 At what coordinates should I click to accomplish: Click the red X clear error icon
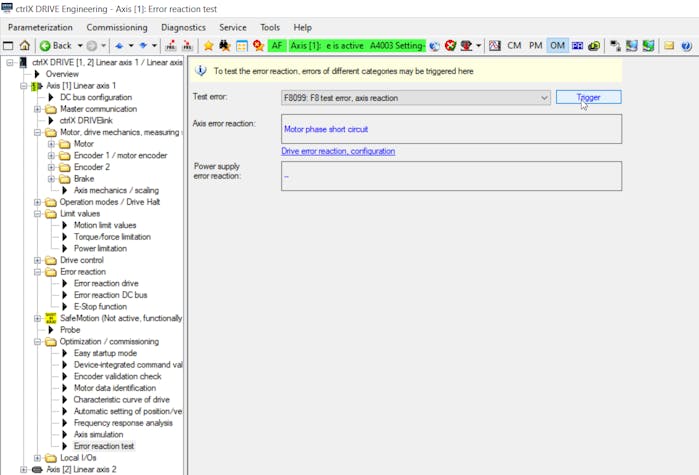(x=451, y=46)
